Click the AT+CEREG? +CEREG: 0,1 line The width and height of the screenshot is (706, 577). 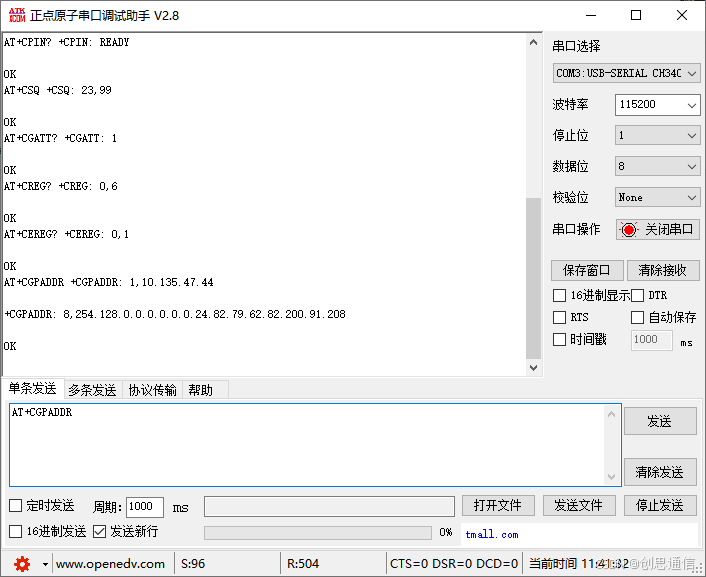[x=66, y=234]
